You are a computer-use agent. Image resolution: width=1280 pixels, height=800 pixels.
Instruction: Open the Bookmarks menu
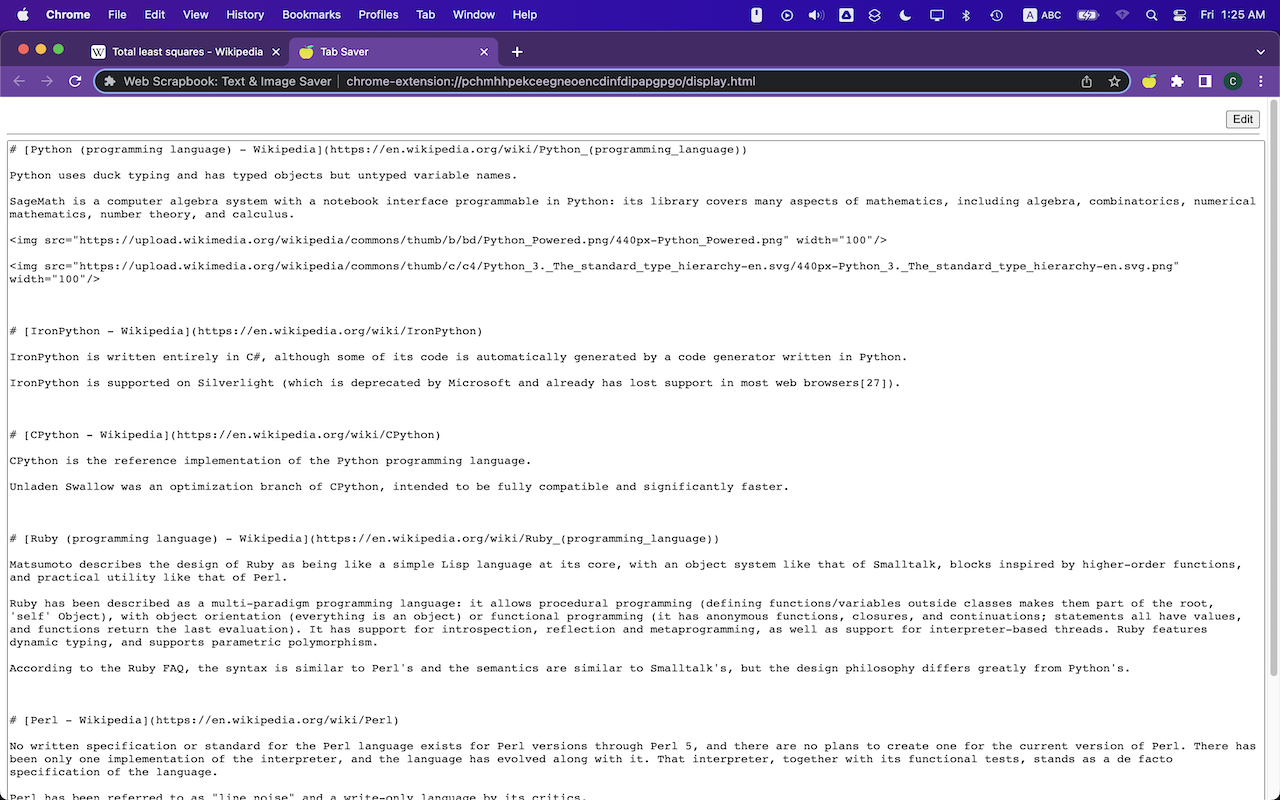[311, 14]
